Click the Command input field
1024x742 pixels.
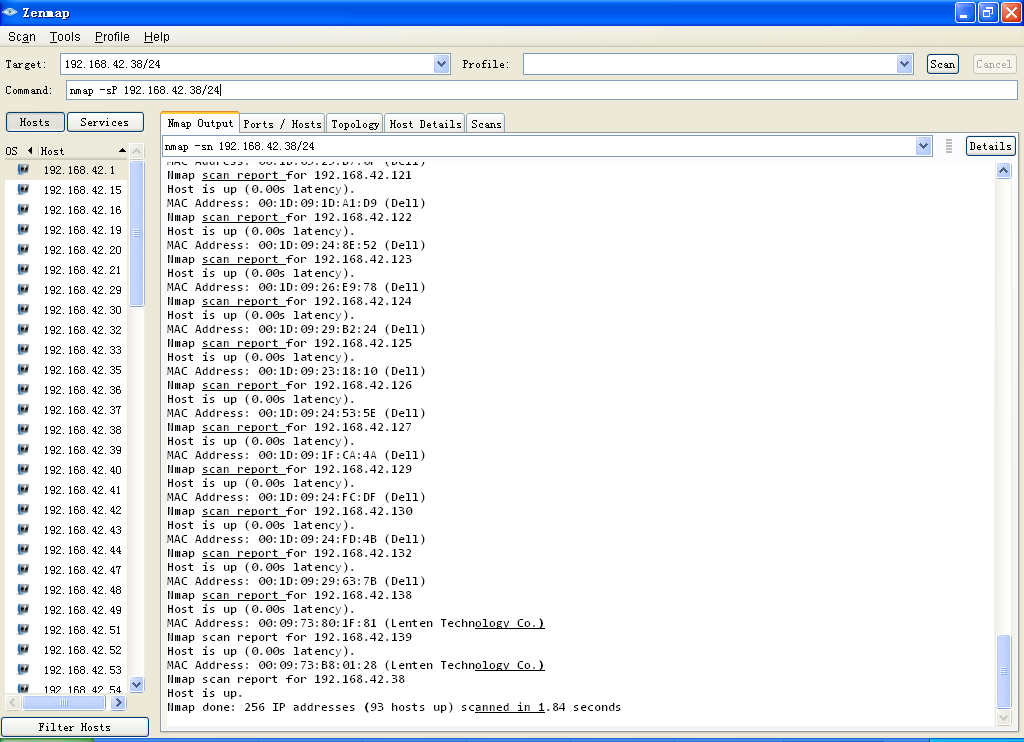(x=541, y=90)
